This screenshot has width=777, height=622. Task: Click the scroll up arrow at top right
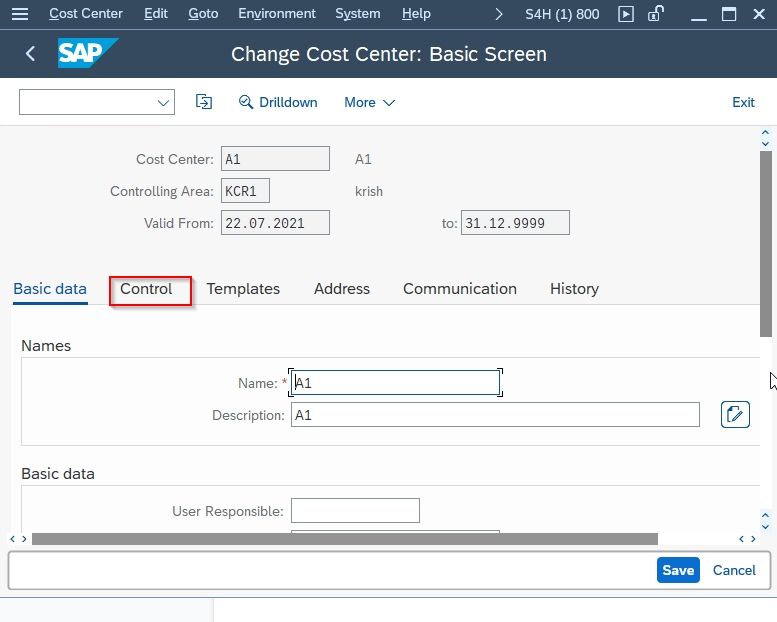pyautogui.click(x=766, y=133)
